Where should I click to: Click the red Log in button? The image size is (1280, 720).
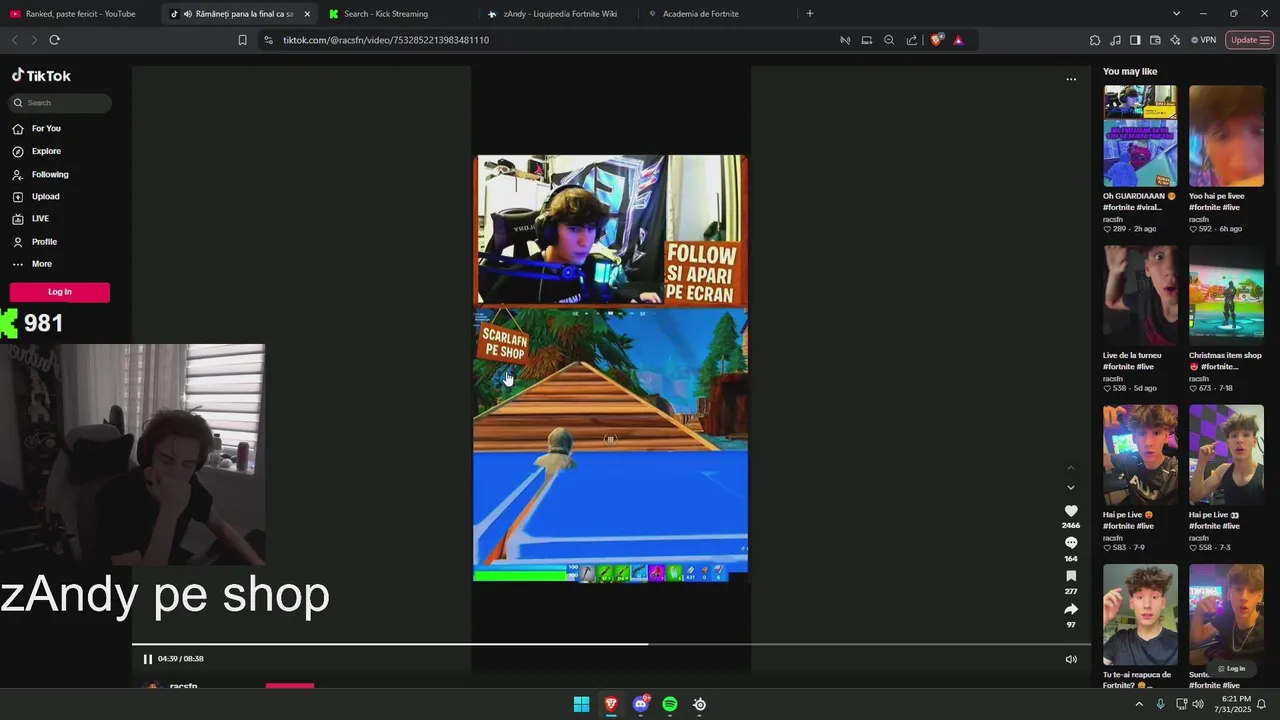60,292
